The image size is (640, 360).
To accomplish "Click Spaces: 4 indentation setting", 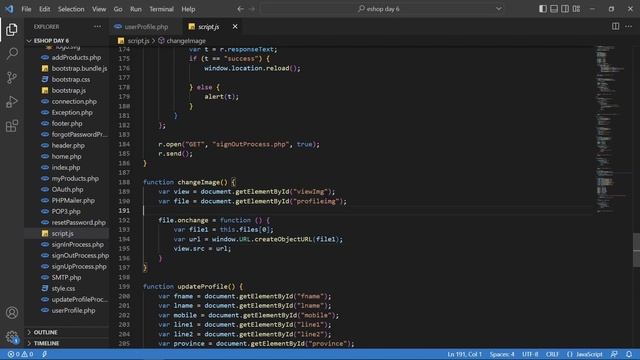I will tap(502, 354).
